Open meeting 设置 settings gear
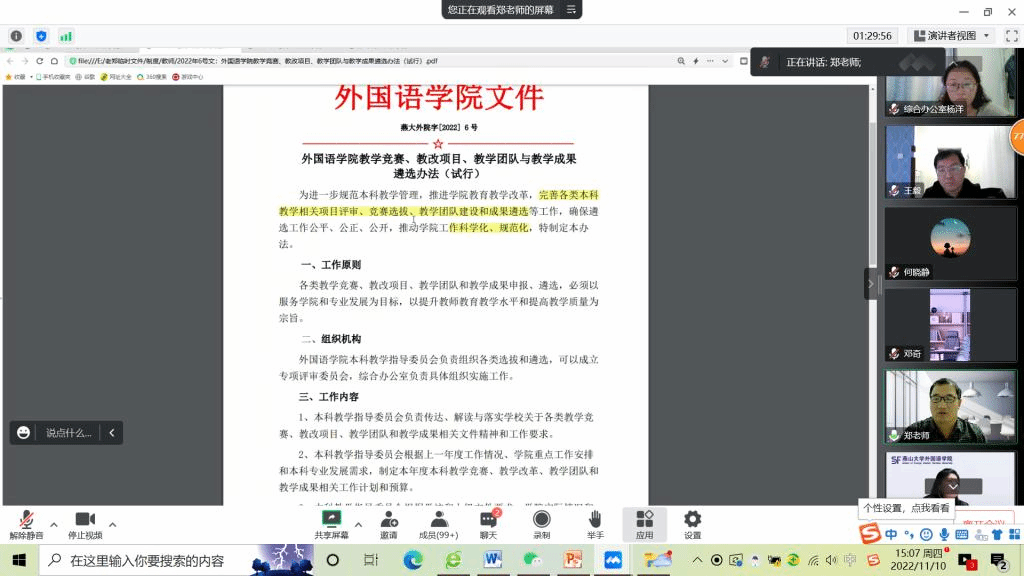This screenshot has width=1024, height=576. 692,519
